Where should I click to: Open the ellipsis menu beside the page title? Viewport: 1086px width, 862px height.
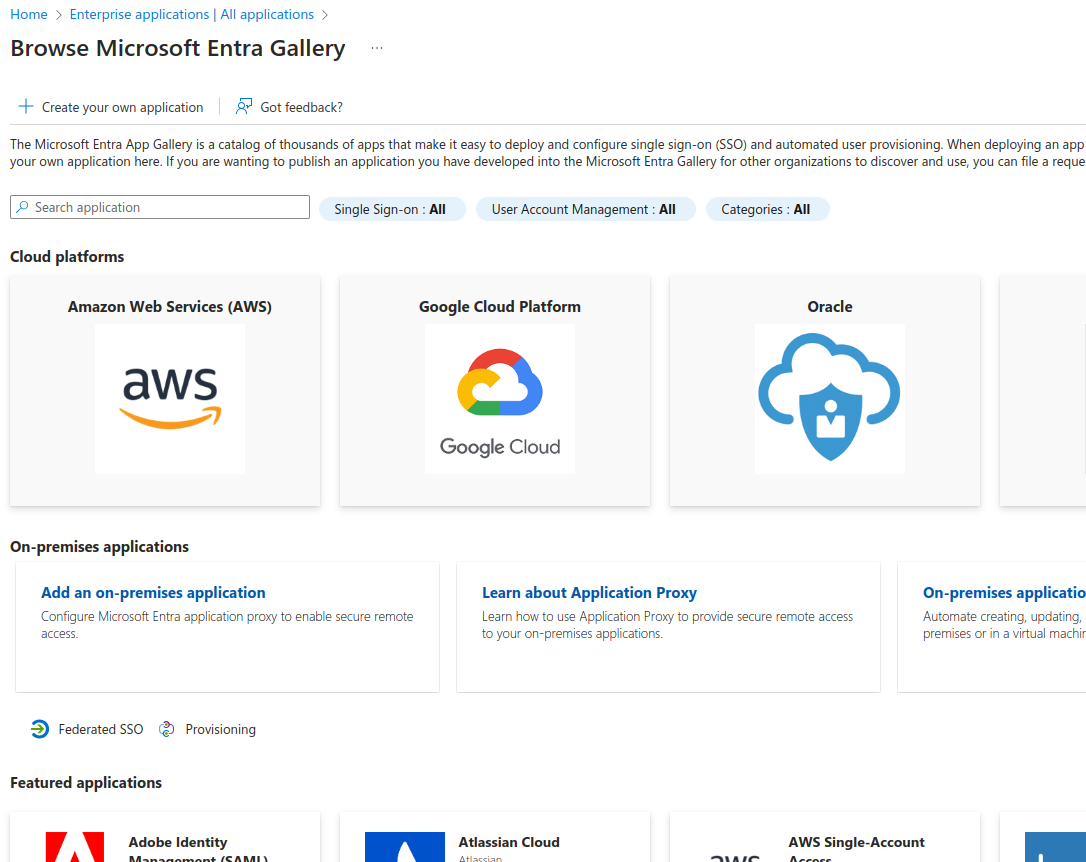(x=377, y=48)
